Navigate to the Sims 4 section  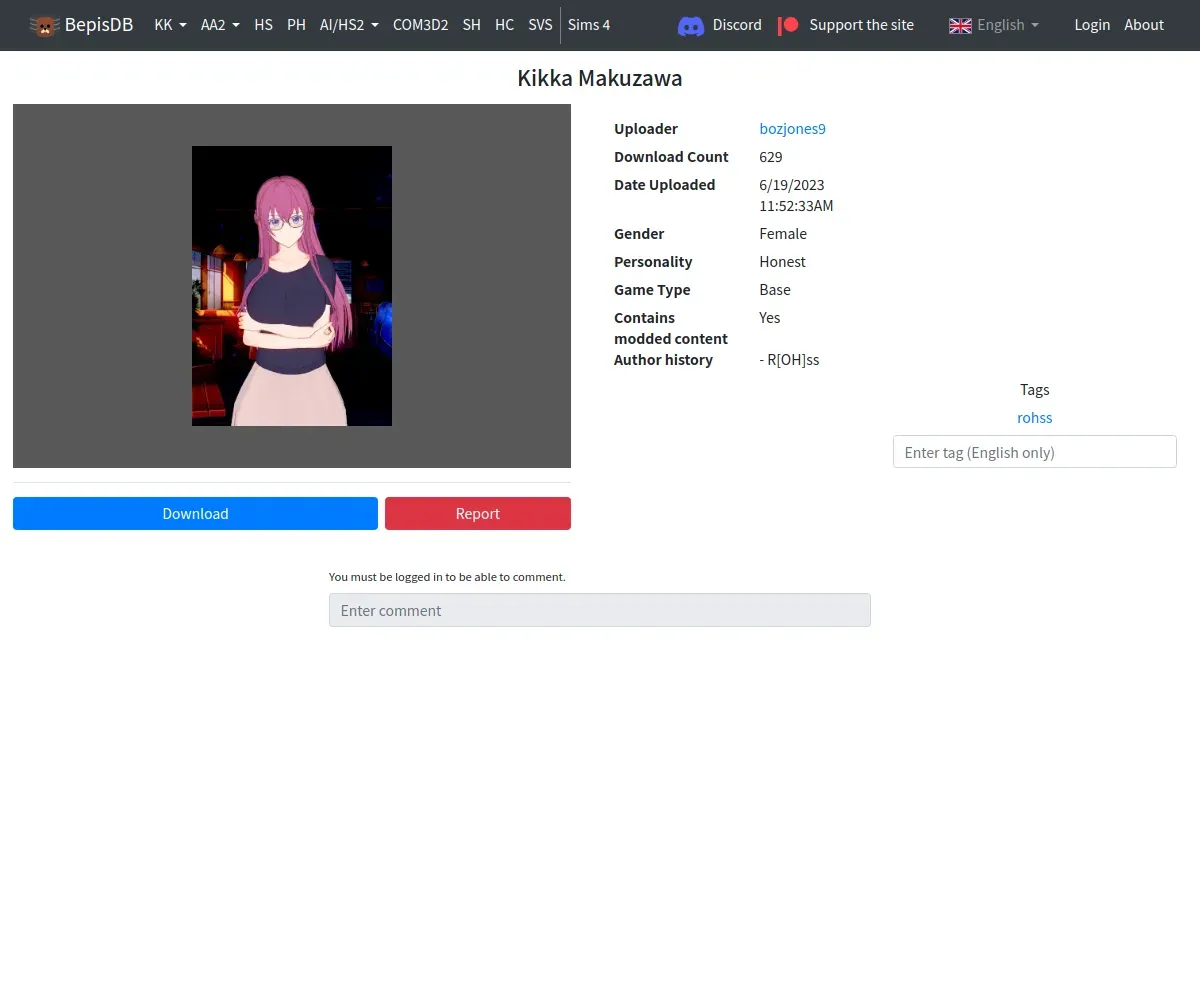pyautogui.click(x=589, y=25)
